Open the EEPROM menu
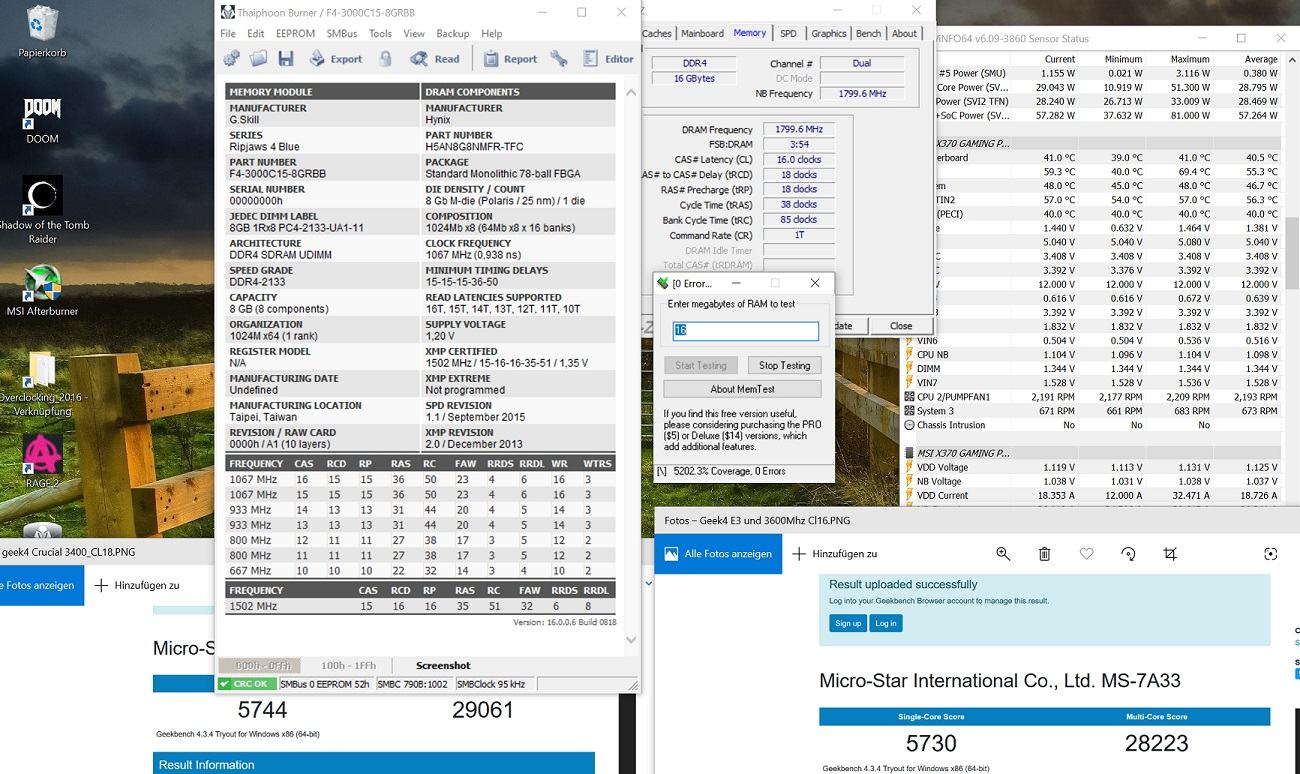The height and width of the screenshot is (774, 1300). pos(295,33)
